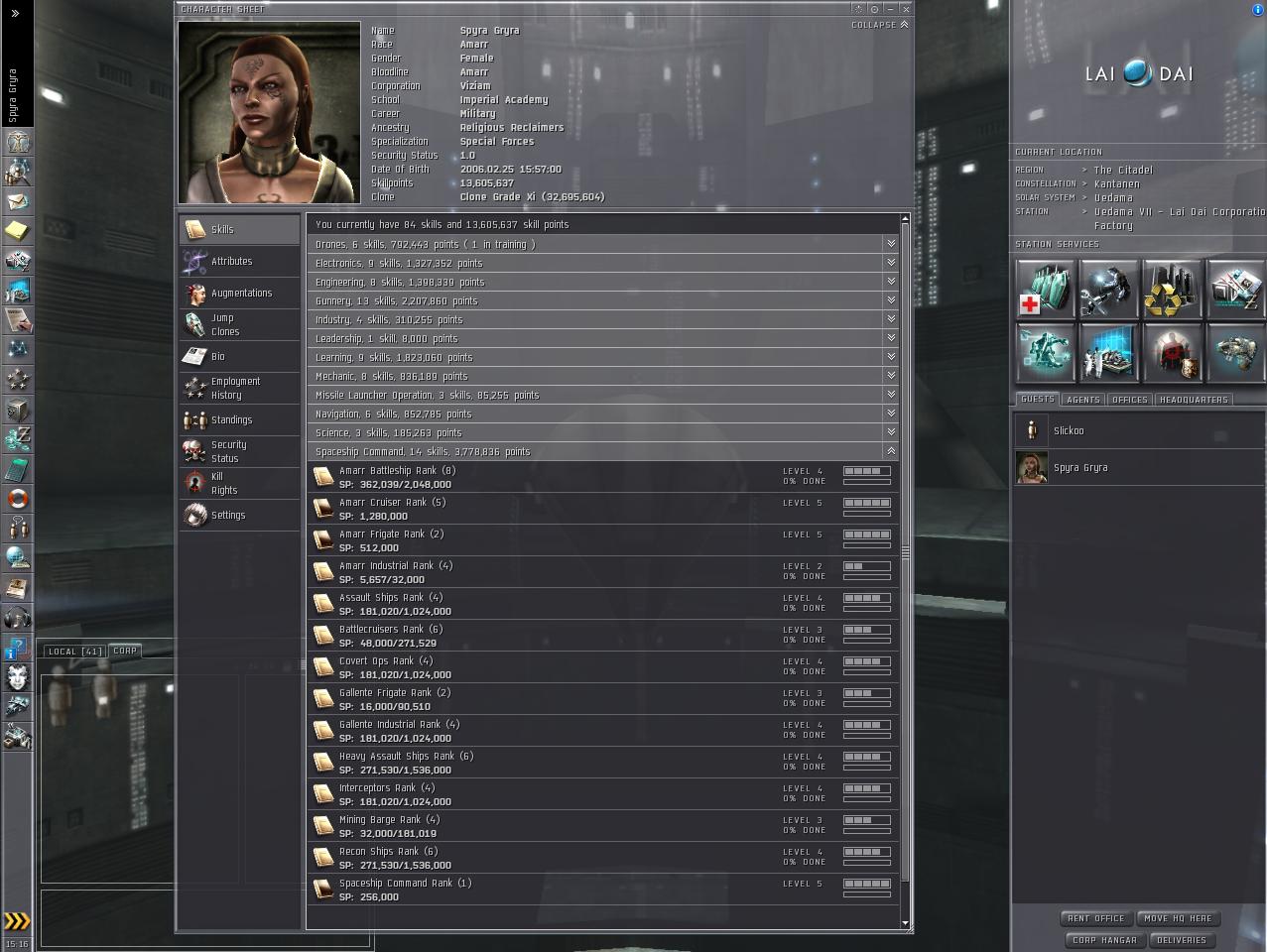The image size is (1267, 952).
Task: Open the Standings tab
Action: [x=239, y=419]
